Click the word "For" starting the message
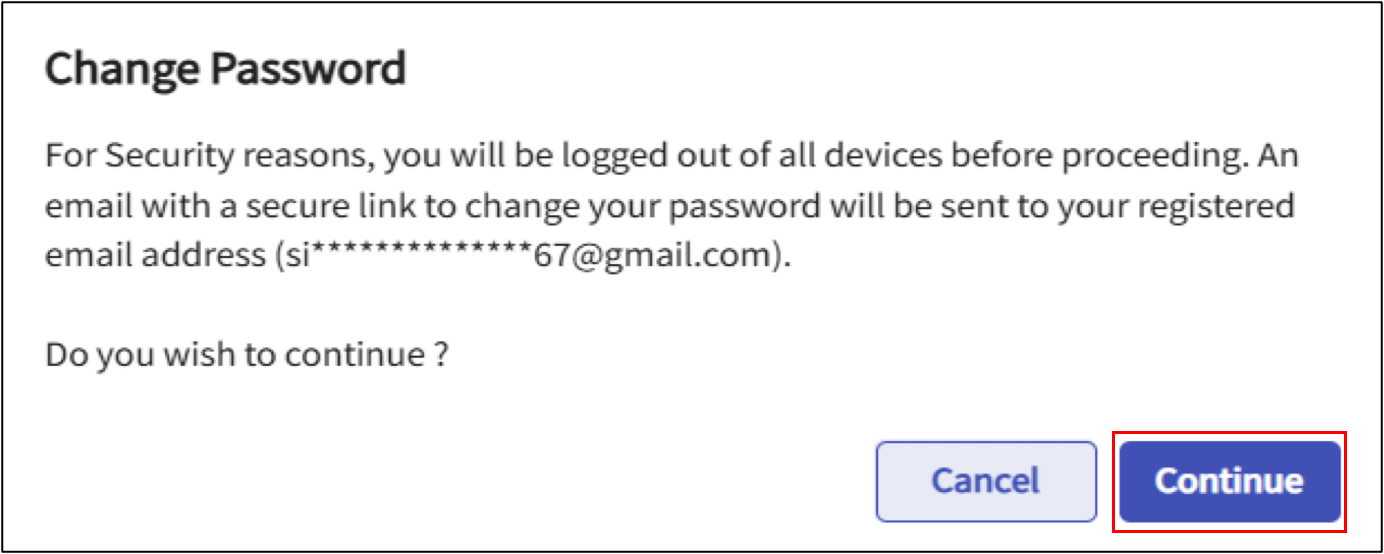 point(70,157)
